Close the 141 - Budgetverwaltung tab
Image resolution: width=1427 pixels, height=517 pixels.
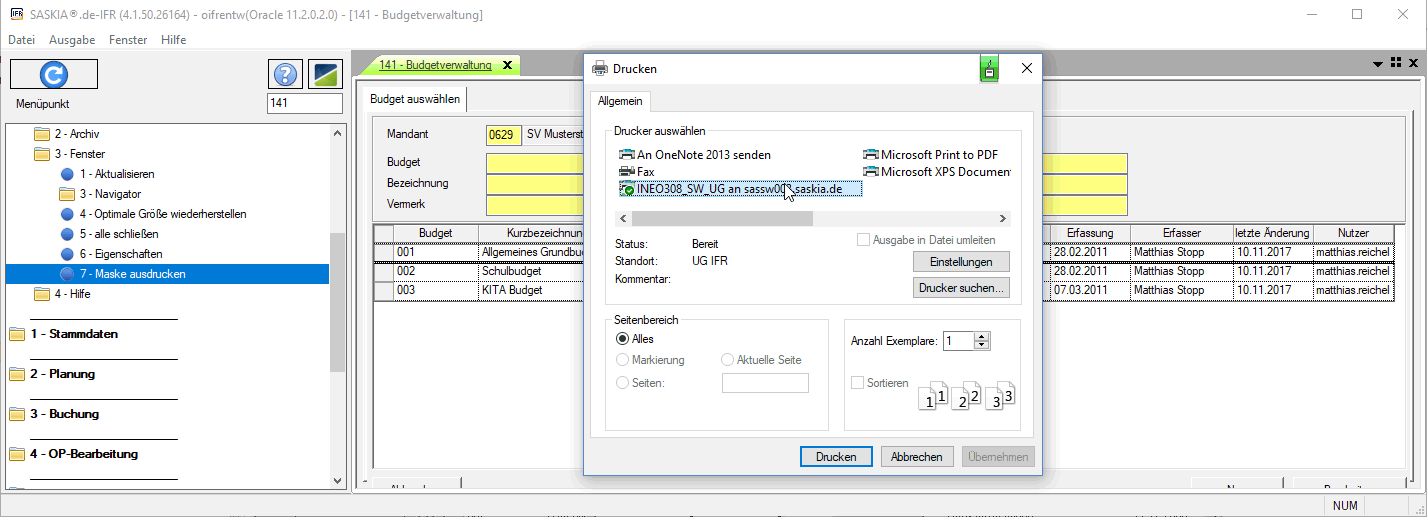pos(507,65)
